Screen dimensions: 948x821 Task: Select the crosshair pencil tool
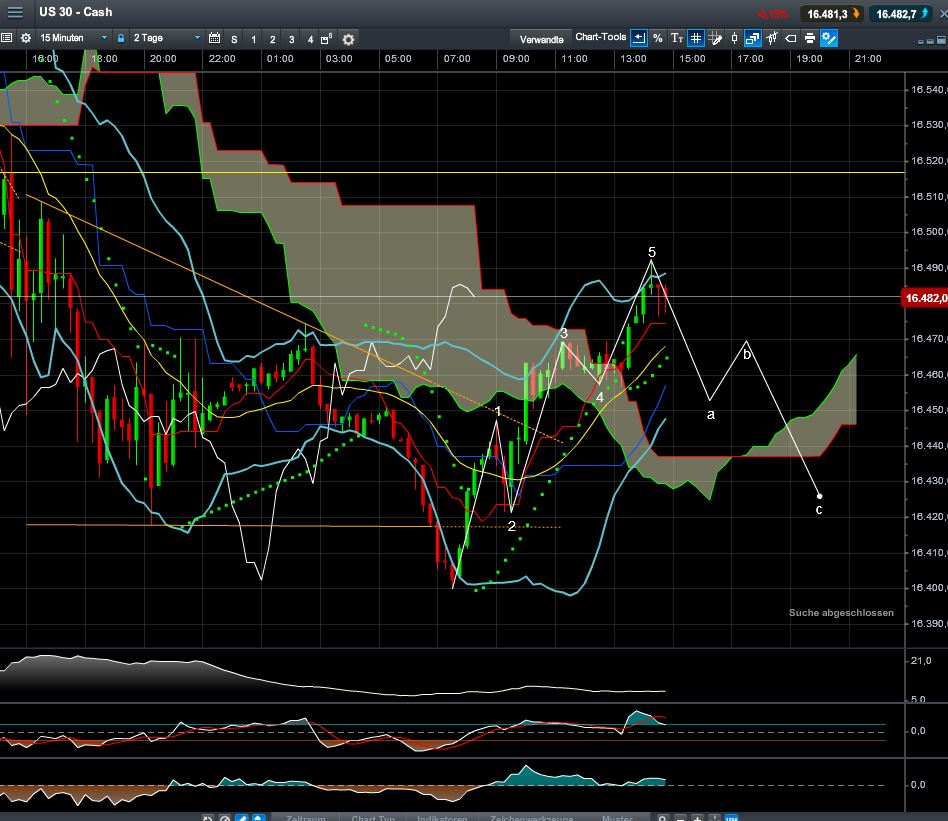pyautogui.click(x=715, y=39)
